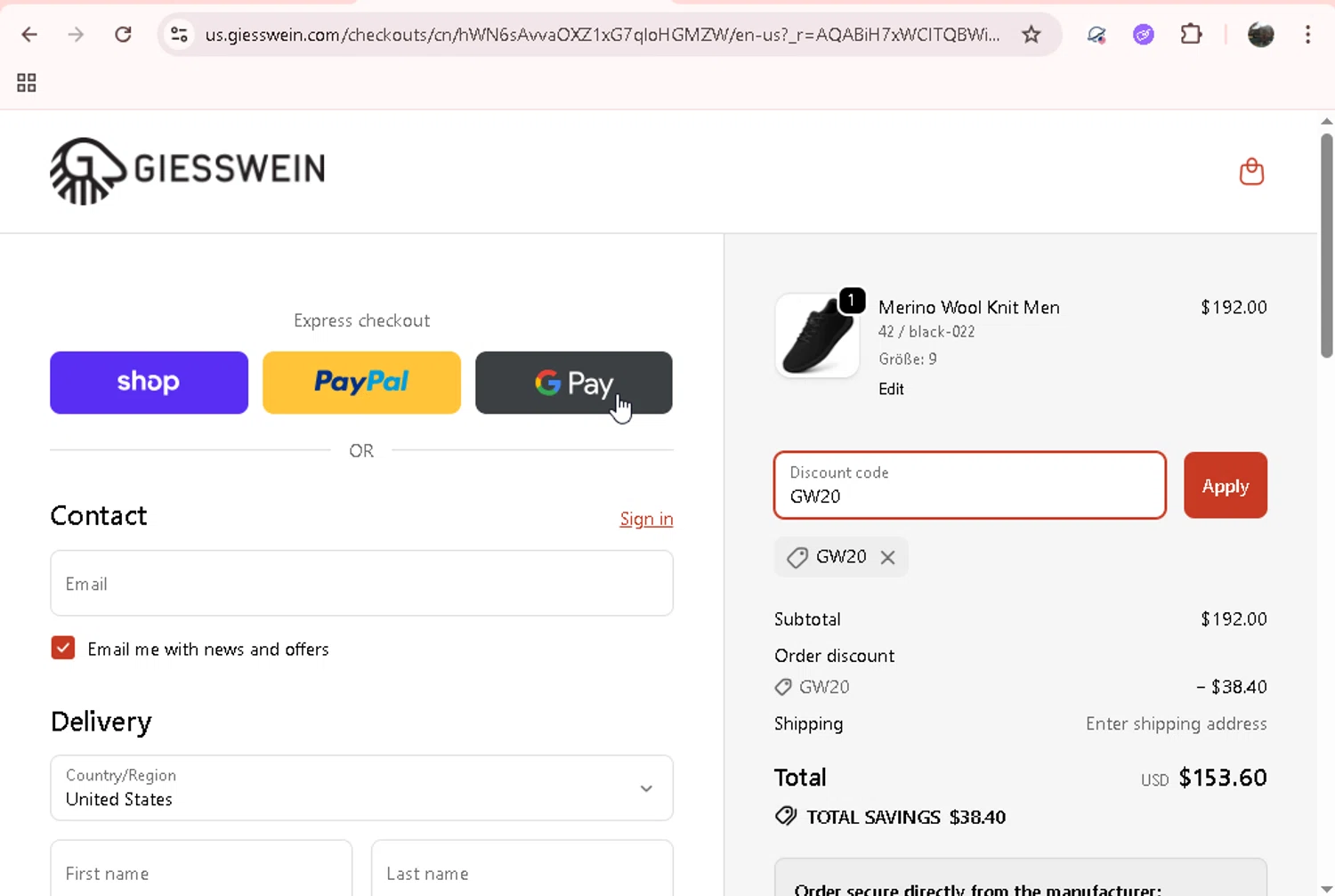Click the Subtotal $192.00 value
Viewport: 1335px width, 896px height.
click(1234, 619)
